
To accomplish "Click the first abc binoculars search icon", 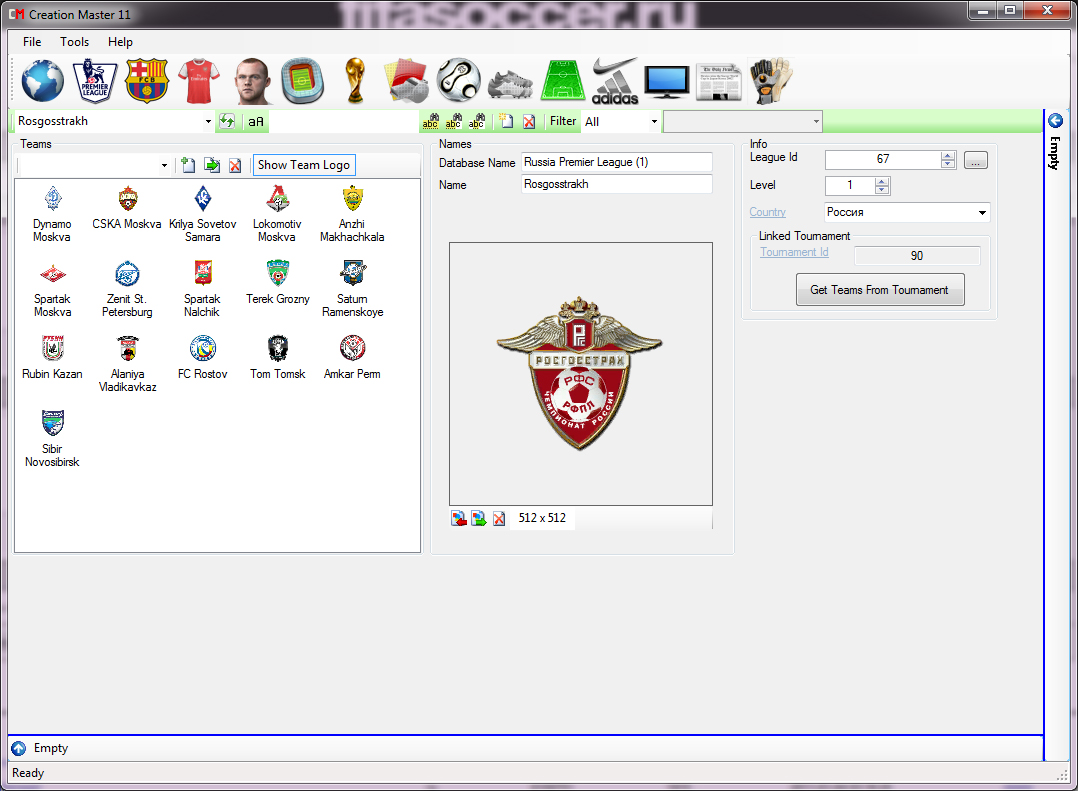I will [430, 122].
